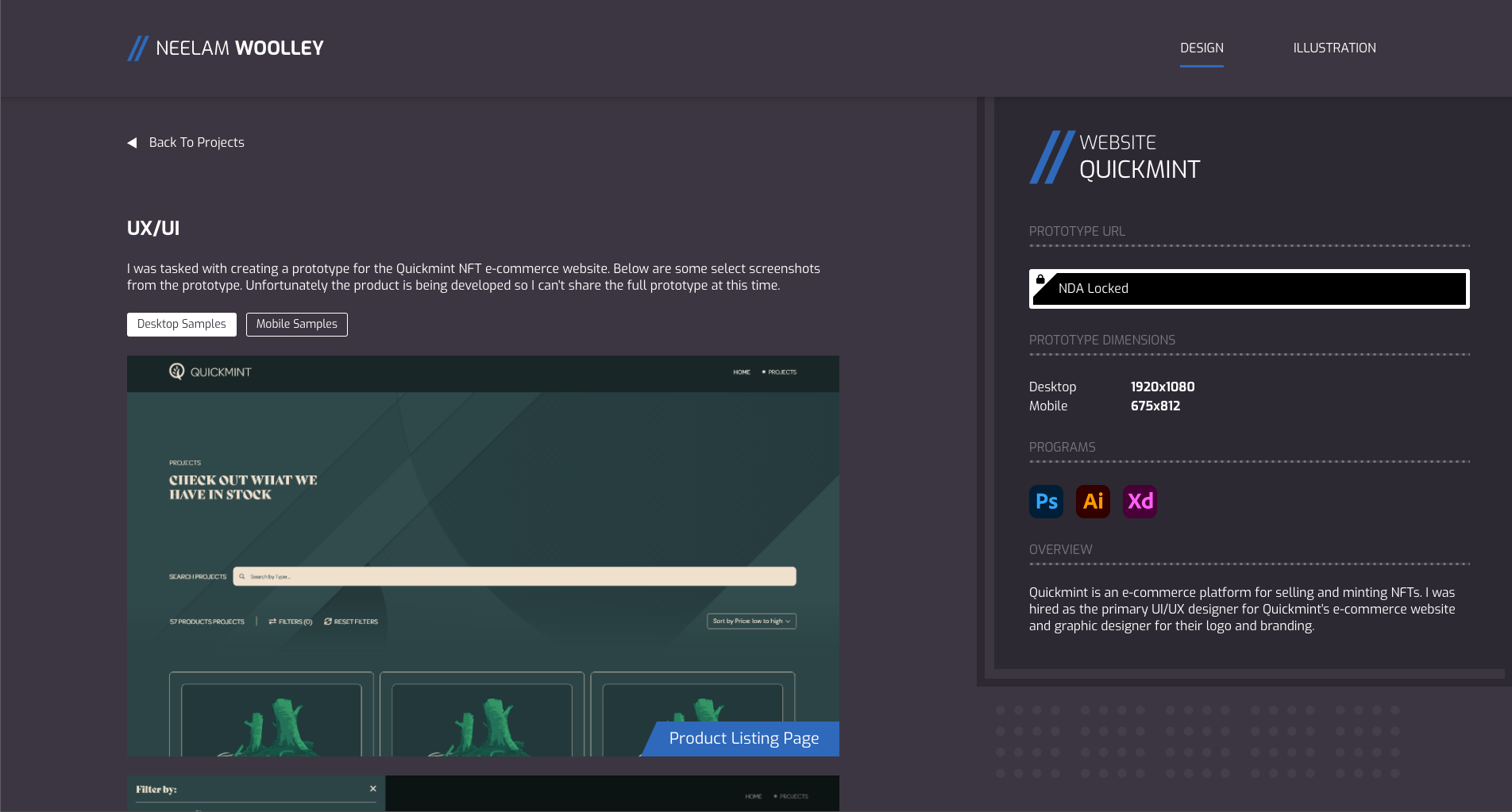Click the 675x812 mobile dimension value

tap(1155, 406)
